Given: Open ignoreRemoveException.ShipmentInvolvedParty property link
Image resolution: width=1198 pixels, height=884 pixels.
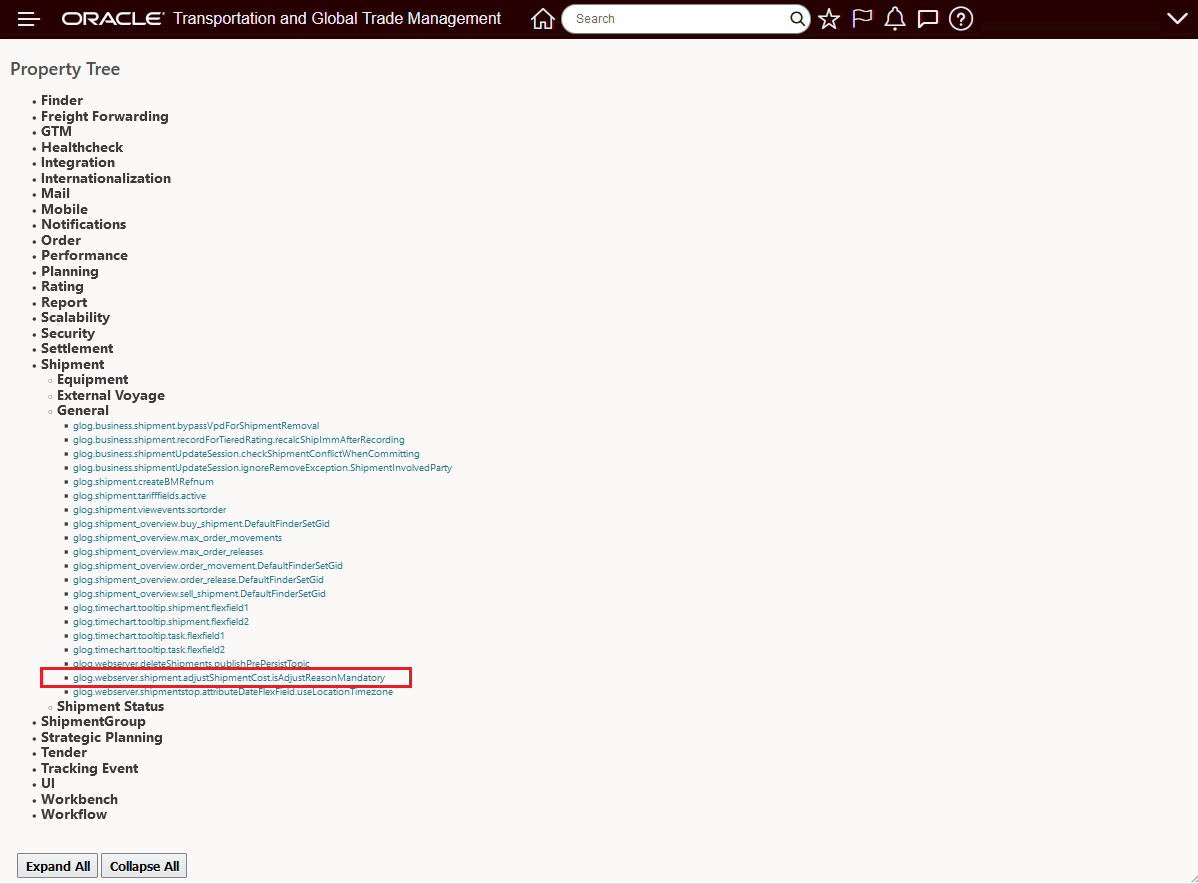Looking at the screenshot, I should click(x=263, y=468).
